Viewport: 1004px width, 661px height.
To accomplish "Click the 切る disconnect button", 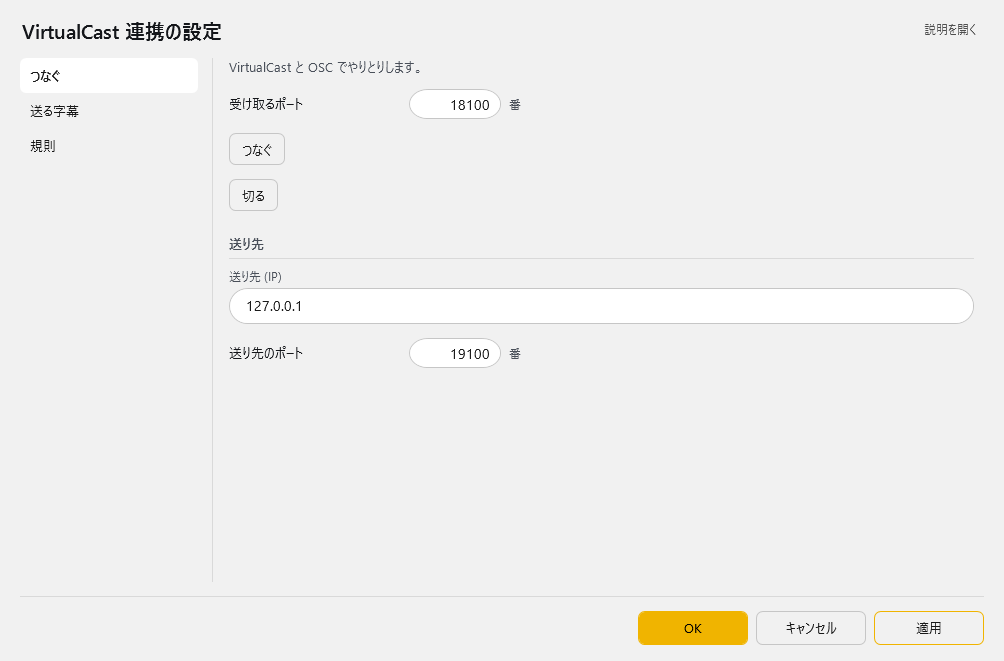I will (254, 195).
